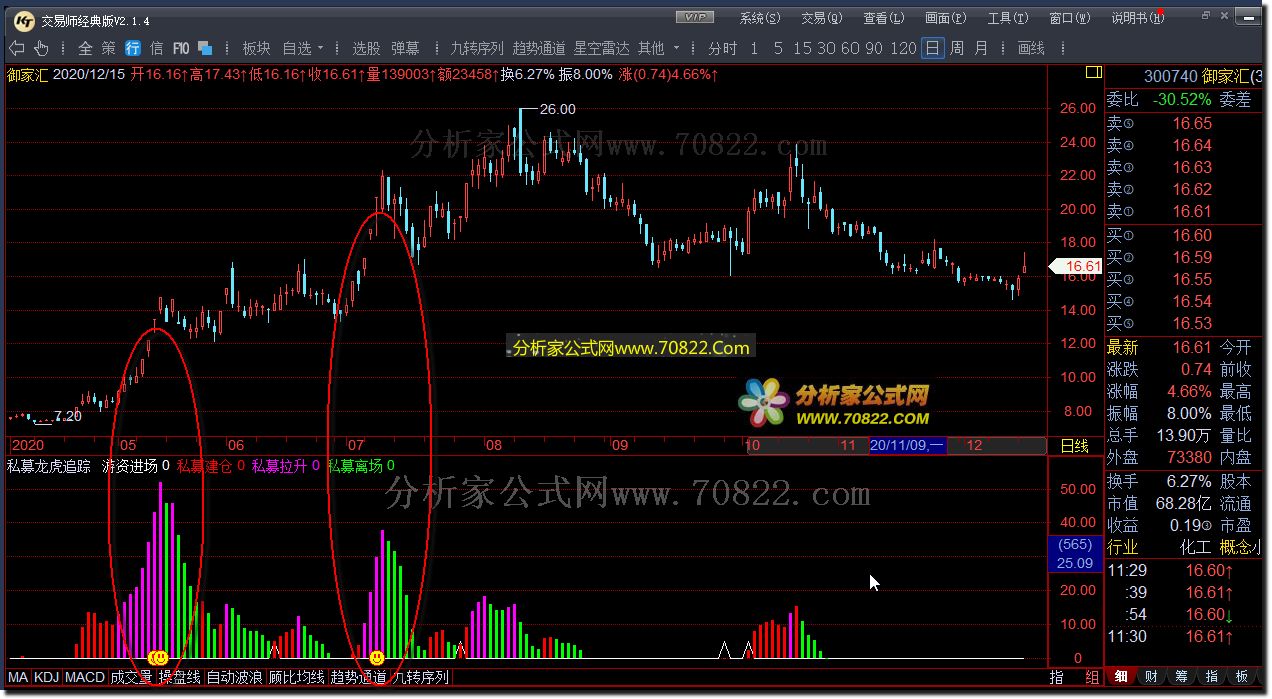The width and height of the screenshot is (1272, 699).
Task: Select the 板 sector tab
Action: [1242, 677]
